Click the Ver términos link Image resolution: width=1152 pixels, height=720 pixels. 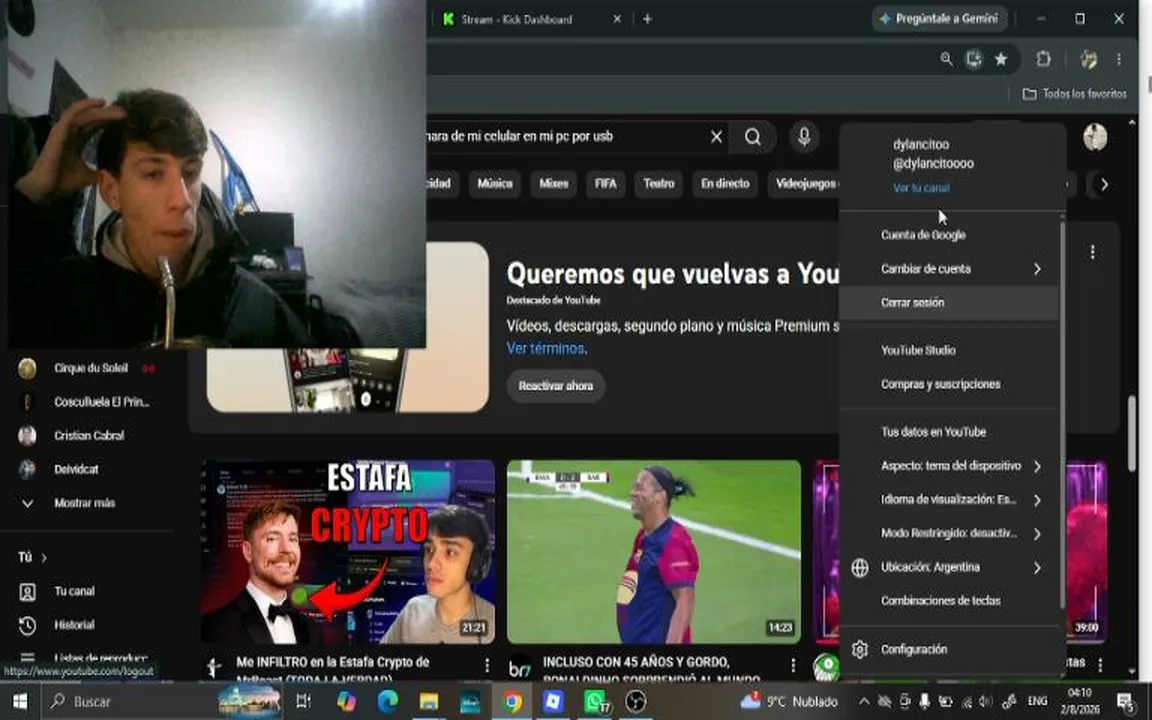tap(547, 348)
